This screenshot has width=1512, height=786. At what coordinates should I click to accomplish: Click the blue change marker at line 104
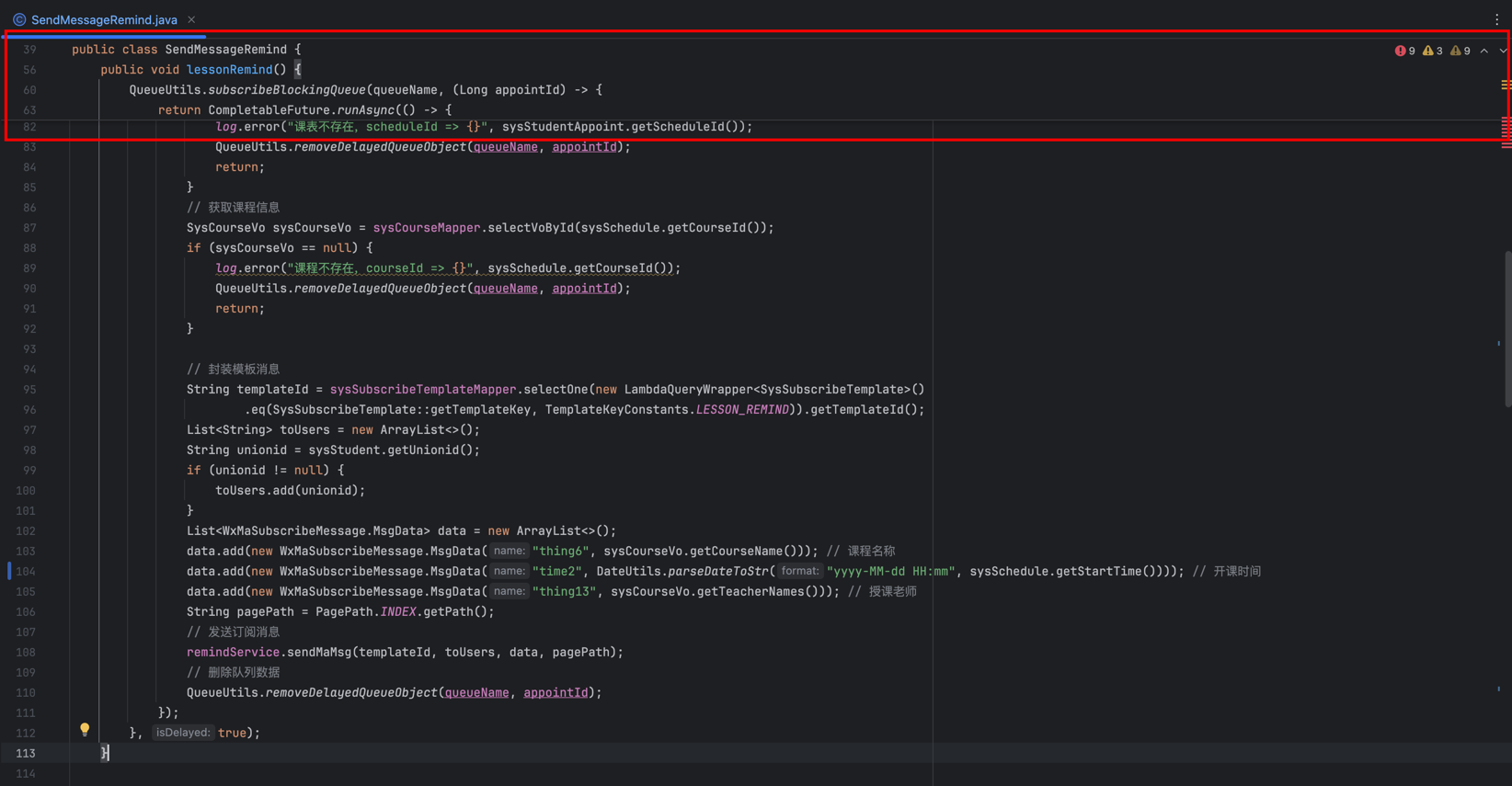click(x=9, y=571)
